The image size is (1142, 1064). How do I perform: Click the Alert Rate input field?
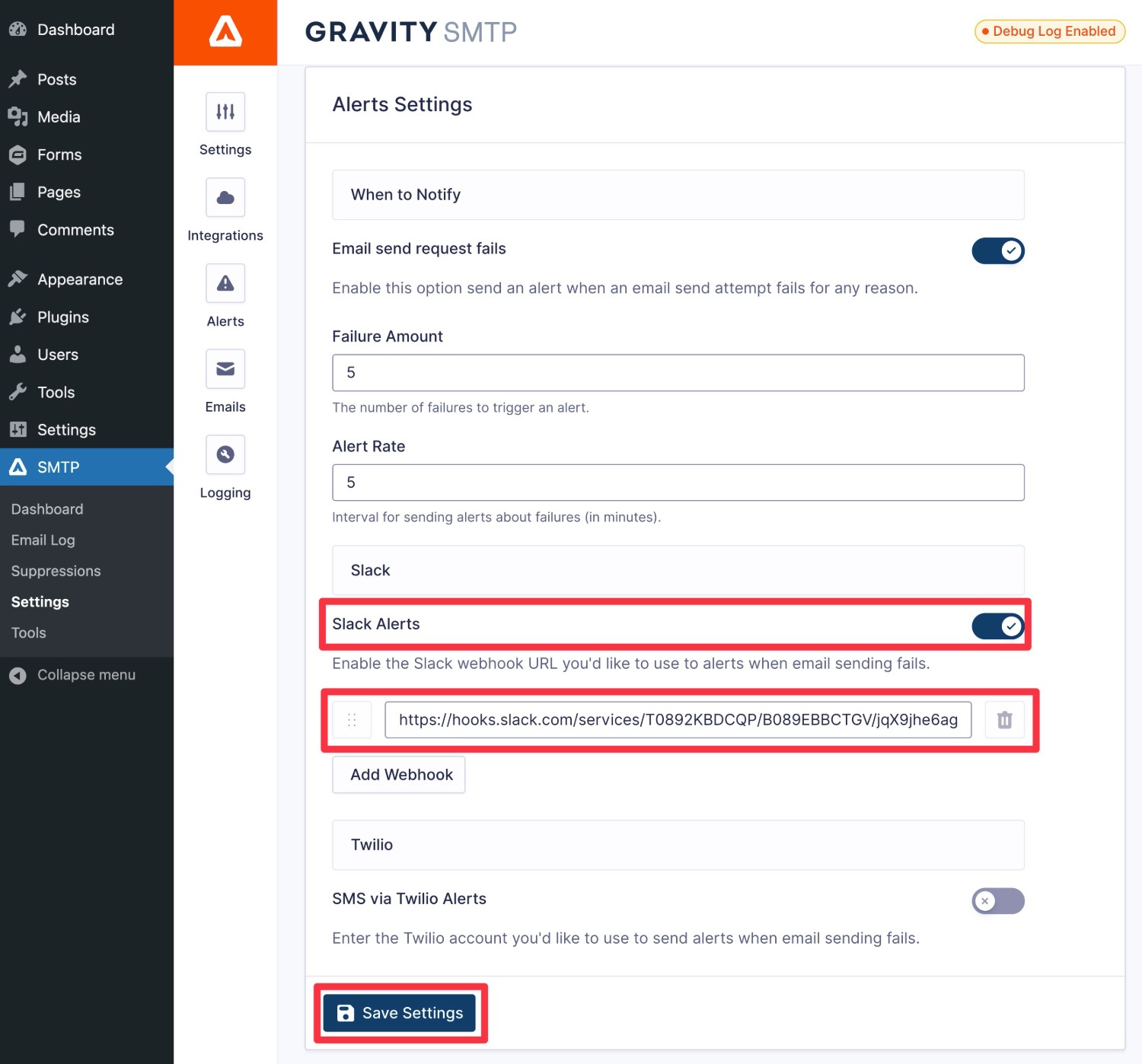[678, 483]
